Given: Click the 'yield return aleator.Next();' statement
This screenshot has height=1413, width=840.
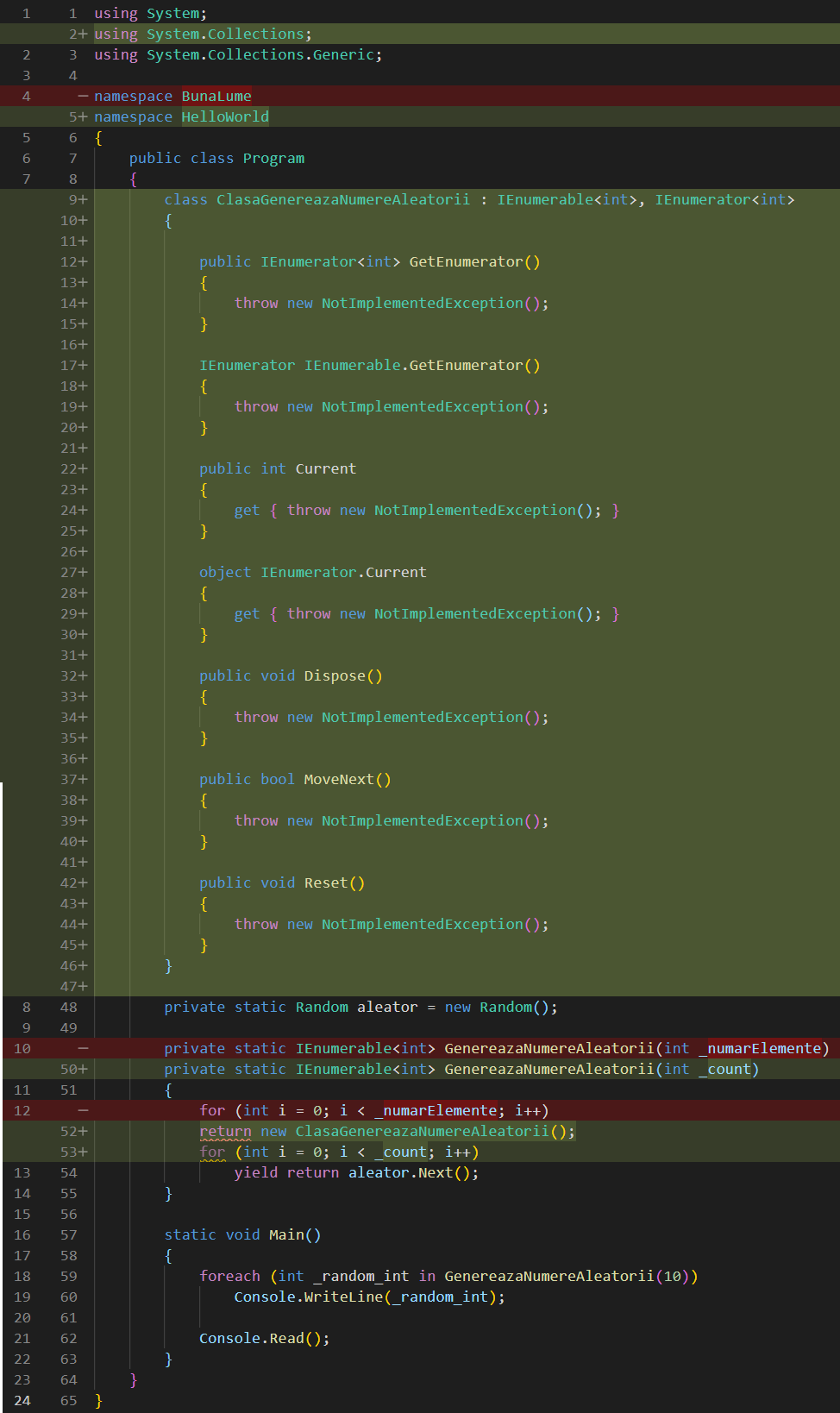Looking at the screenshot, I should point(355,1172).
